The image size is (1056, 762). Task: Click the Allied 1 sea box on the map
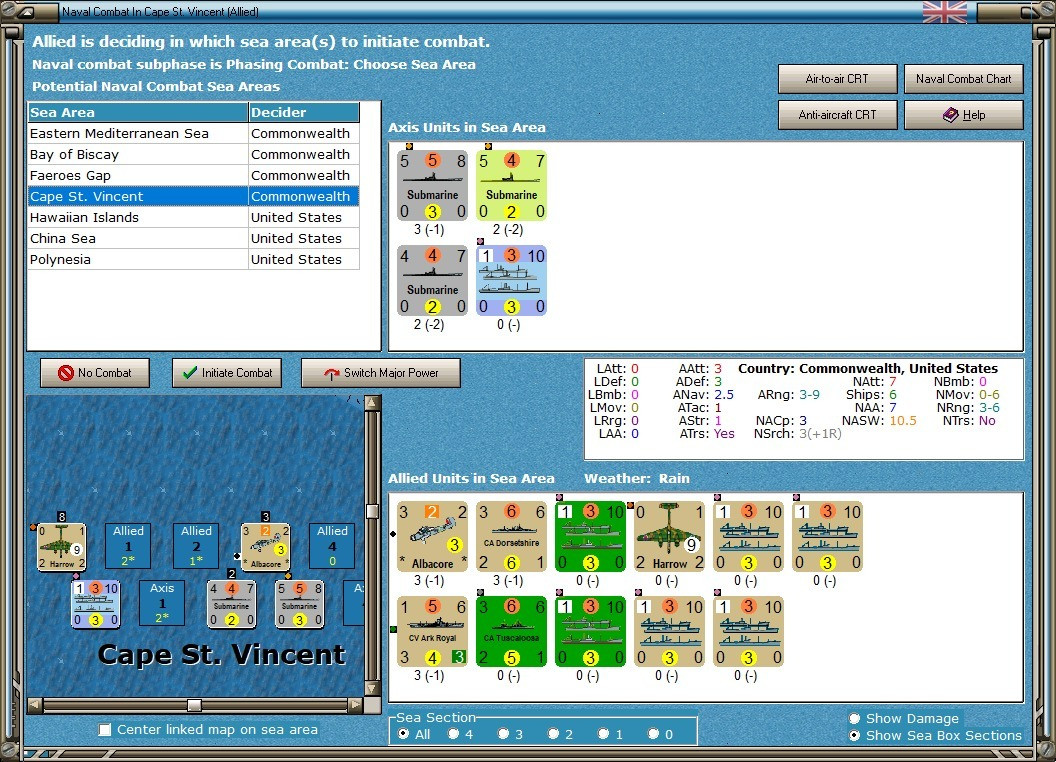point(128,546)
